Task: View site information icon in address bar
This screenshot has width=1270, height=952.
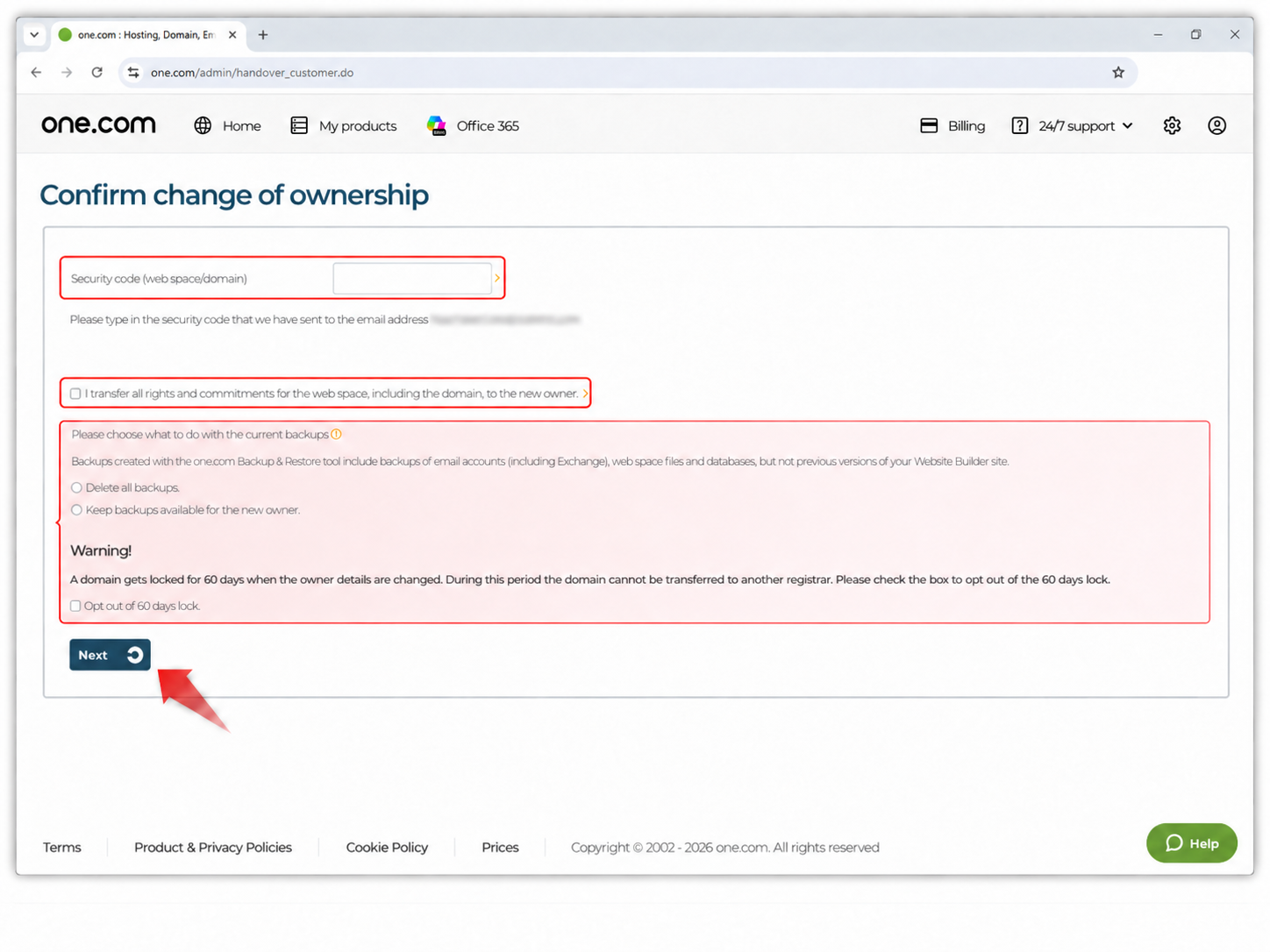Action: pos(133,73)
